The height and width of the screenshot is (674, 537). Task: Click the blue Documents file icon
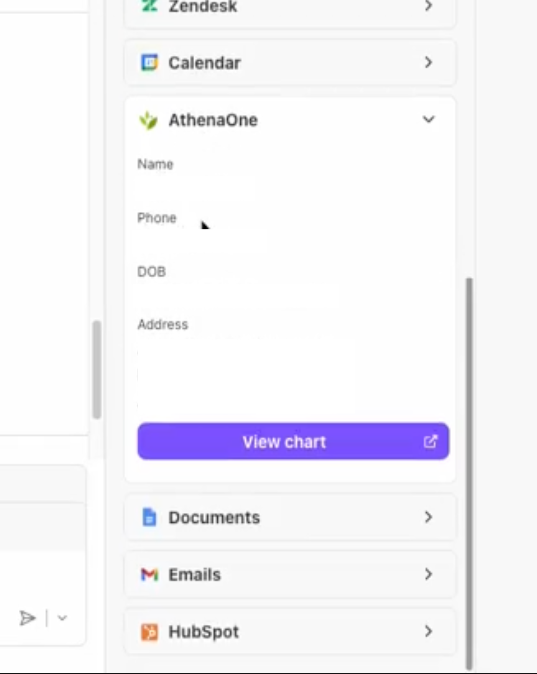(x=149, y=517)
